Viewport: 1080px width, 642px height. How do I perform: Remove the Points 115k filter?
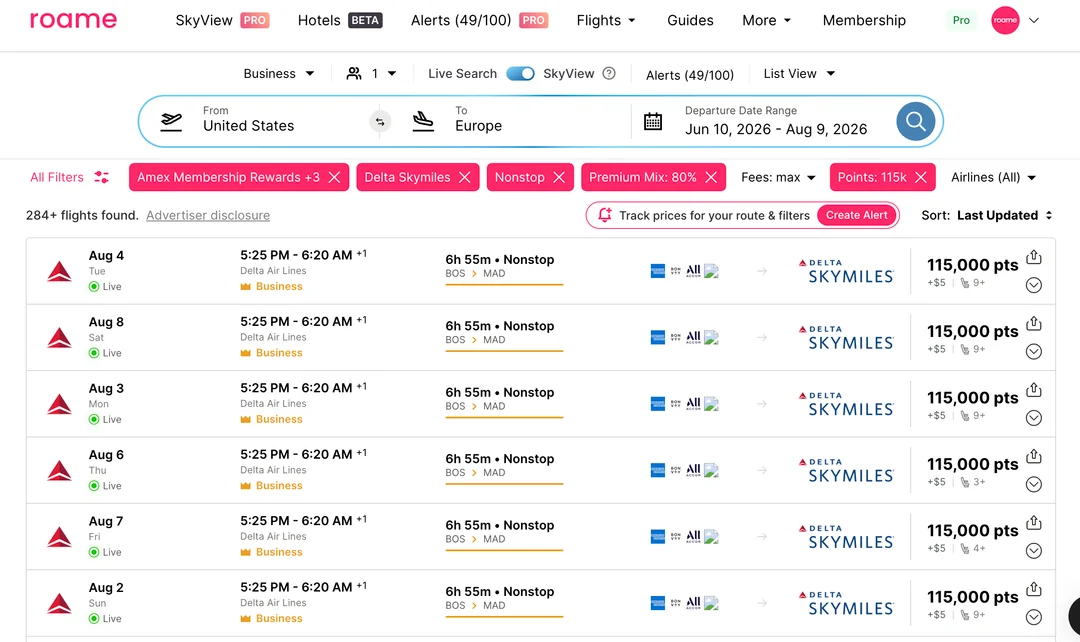coord(921,177)
